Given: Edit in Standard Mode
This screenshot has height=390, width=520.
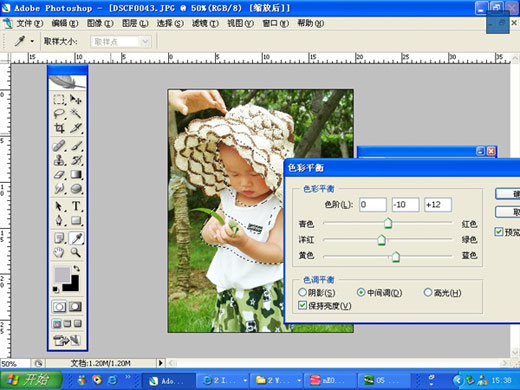Looking at the screenshot, I should pos(59,307).
